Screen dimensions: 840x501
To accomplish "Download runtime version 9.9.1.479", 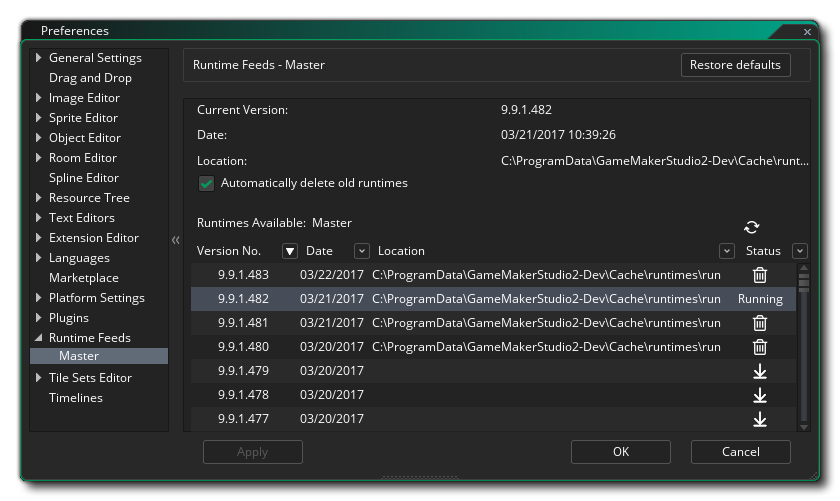I will [x=759, y=371].
